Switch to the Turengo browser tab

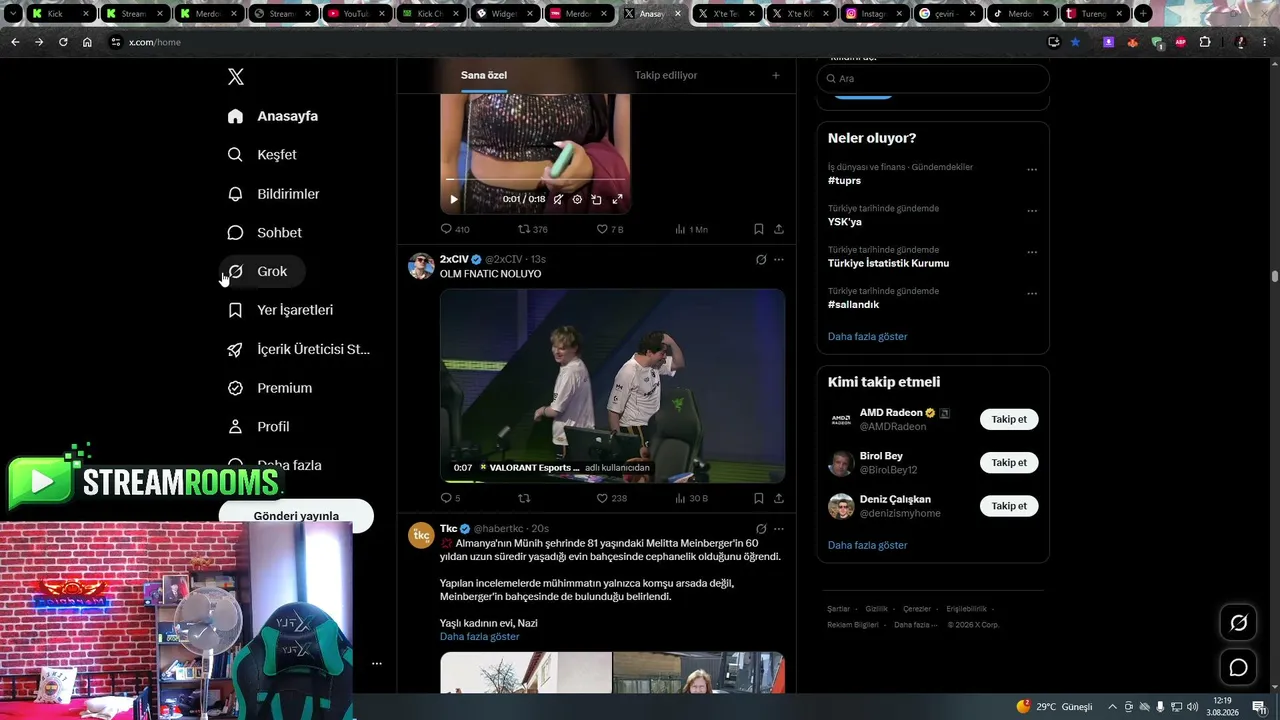(x=1093, y=14)
